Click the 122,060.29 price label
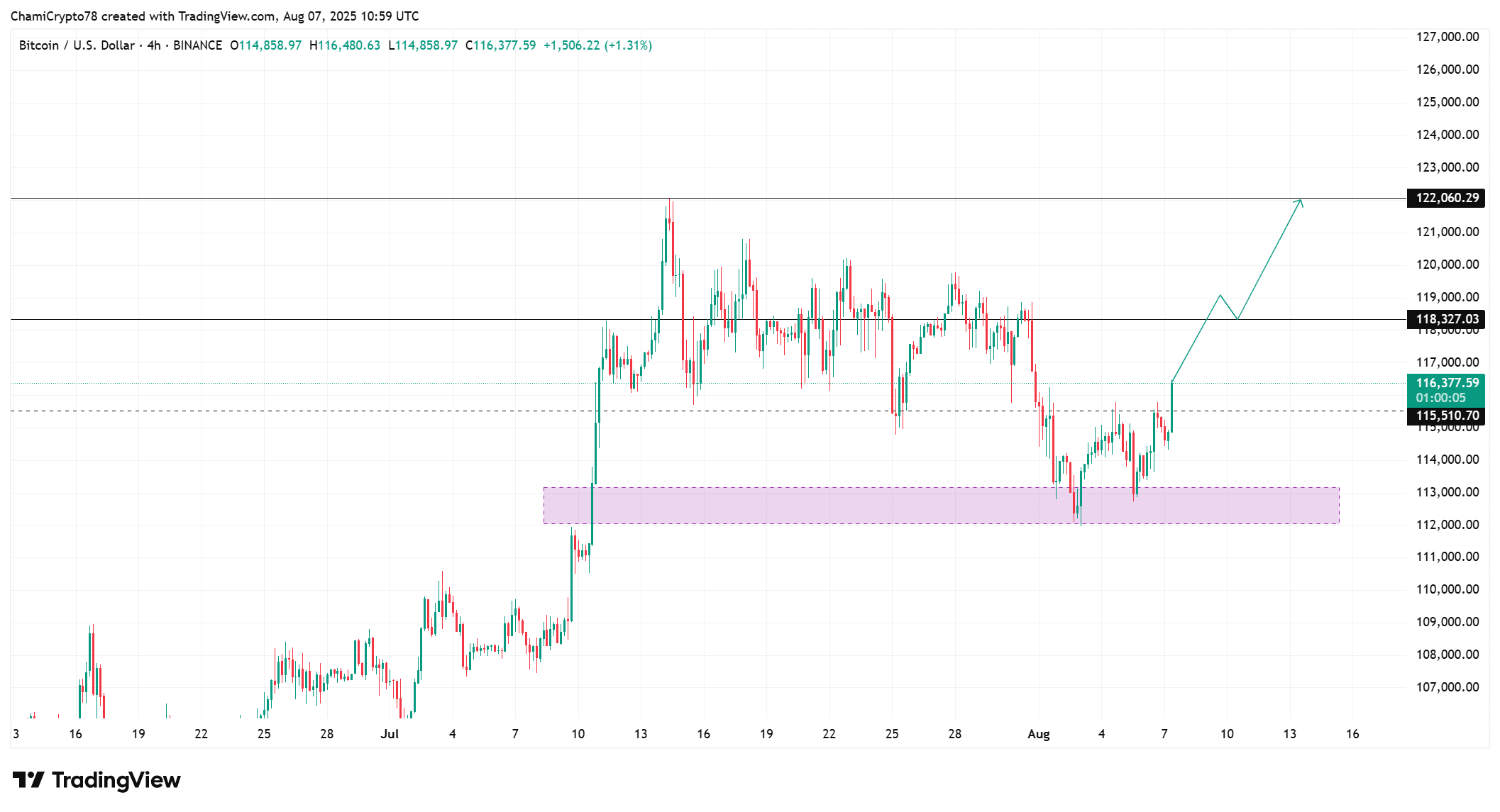This screenshot has width=1500, height=812. point(1447,198)
